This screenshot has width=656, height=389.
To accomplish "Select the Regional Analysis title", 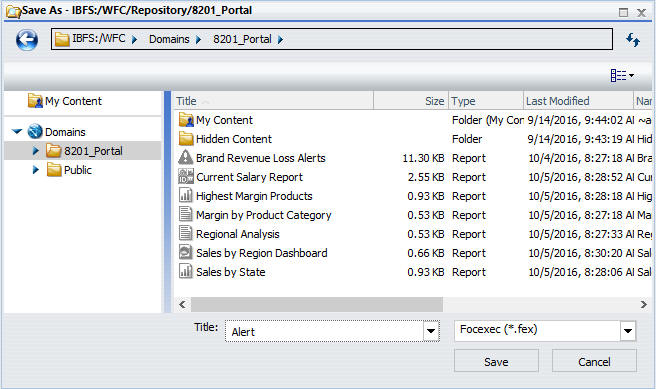I will [x=238, y=234].
